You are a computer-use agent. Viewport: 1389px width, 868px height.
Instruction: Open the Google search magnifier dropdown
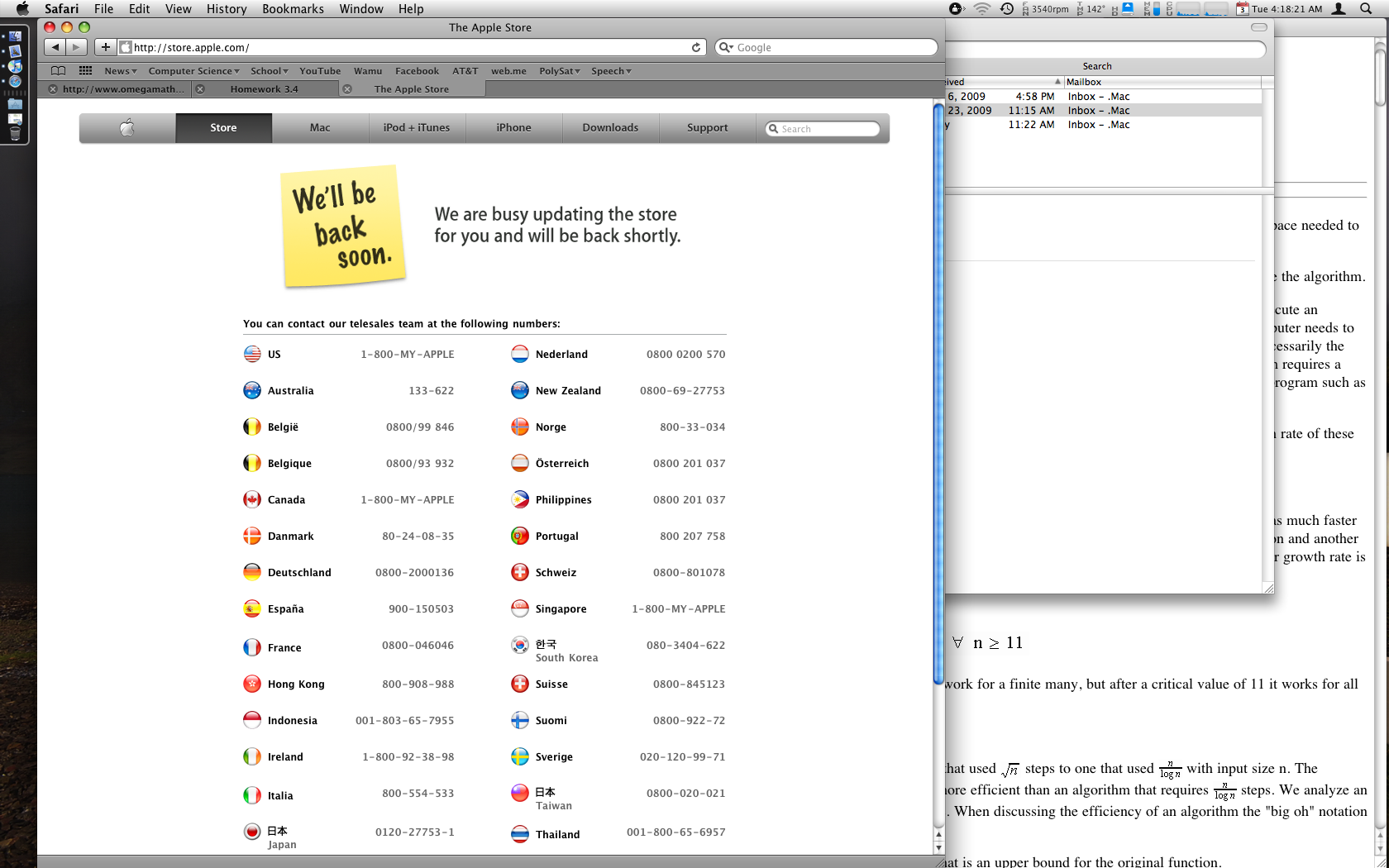726,47
